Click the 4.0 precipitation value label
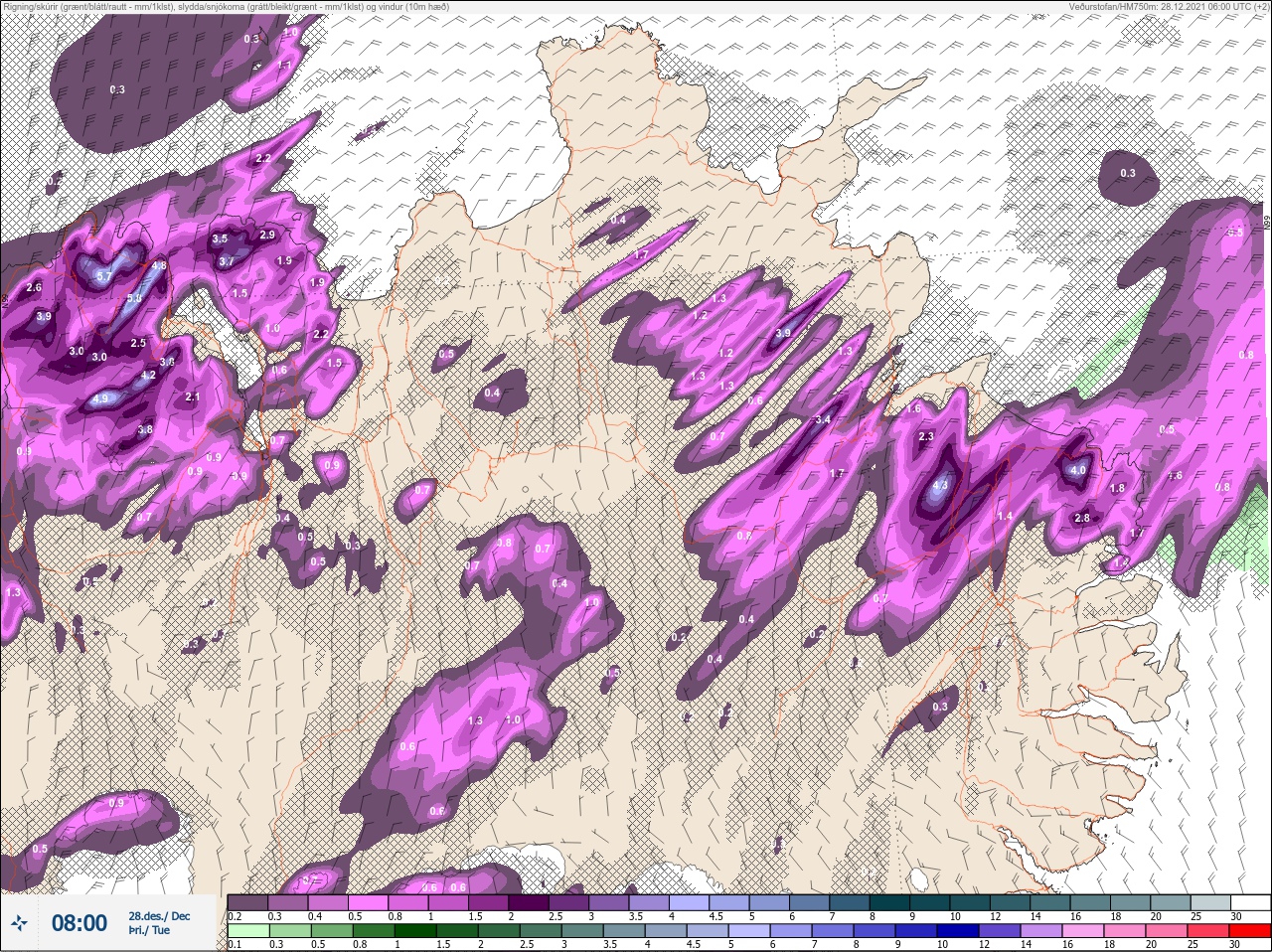1272x952 pixels. pos(1078,470)
